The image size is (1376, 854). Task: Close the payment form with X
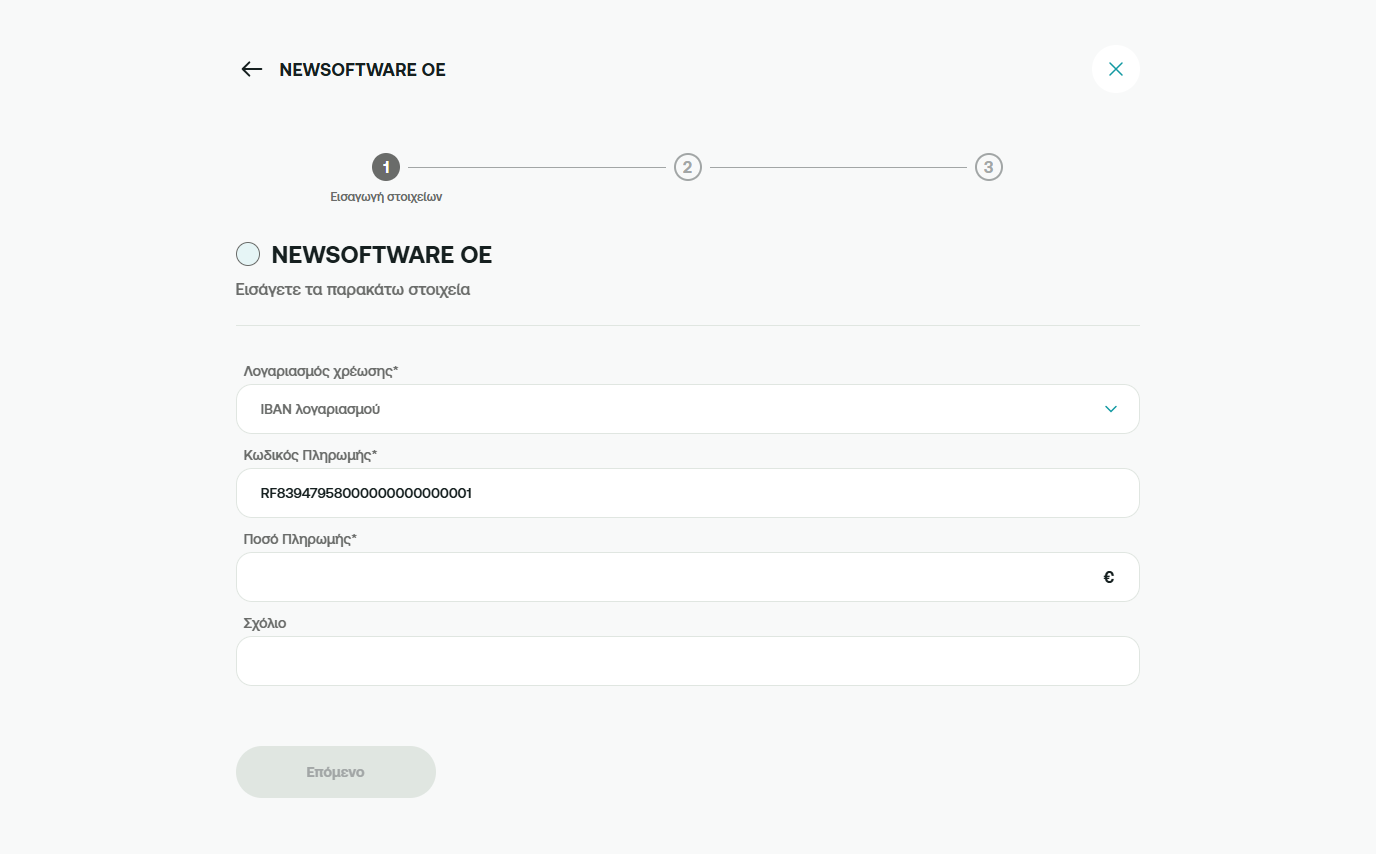(x=1115, y=69)
